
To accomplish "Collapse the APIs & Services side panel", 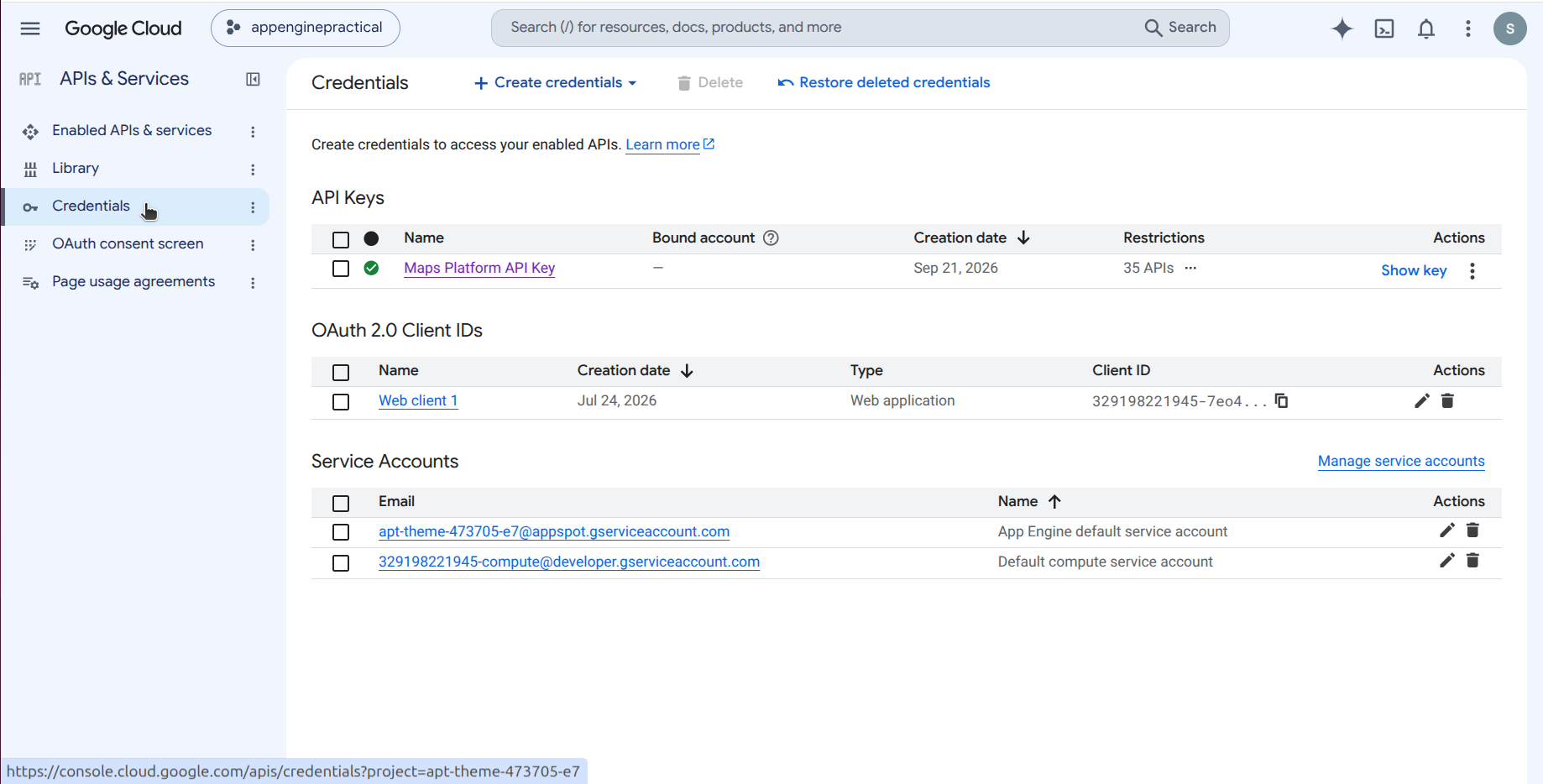I will [x=253, y=79].
